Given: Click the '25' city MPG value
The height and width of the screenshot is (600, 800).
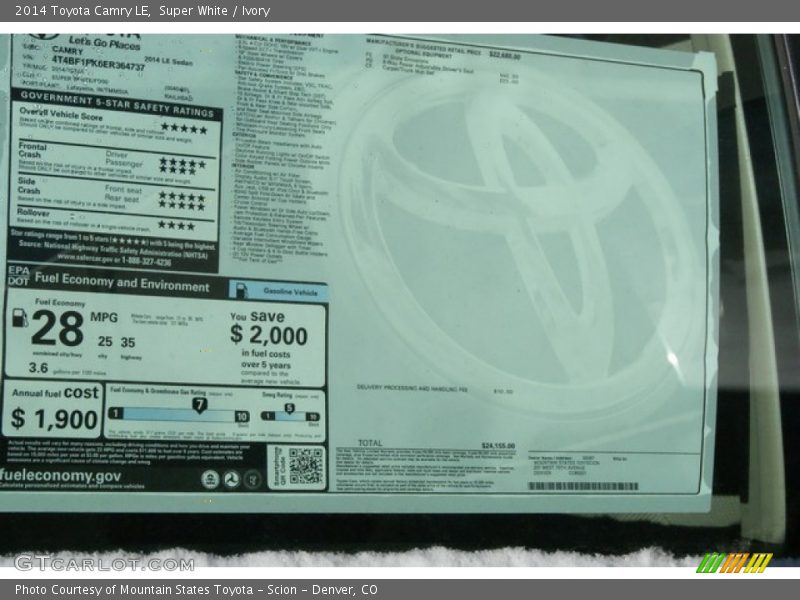Looking at the screenshot, I should coord(105,341).
